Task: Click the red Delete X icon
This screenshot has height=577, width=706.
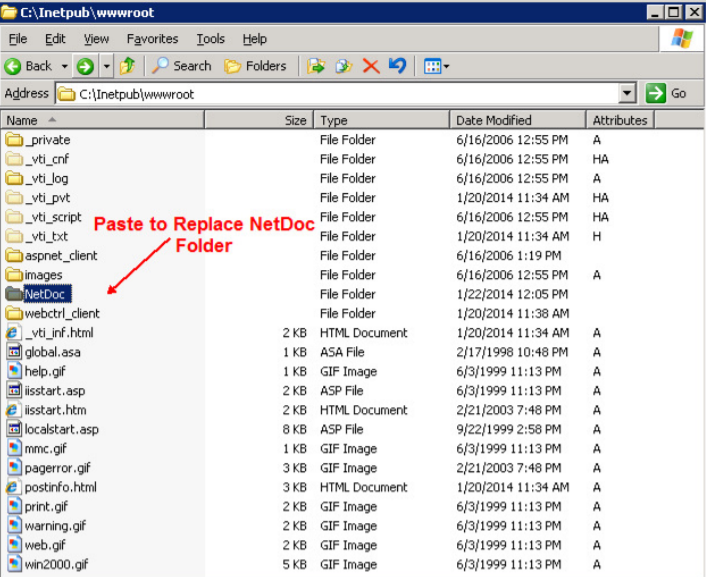Action: [x=371, y=66]
